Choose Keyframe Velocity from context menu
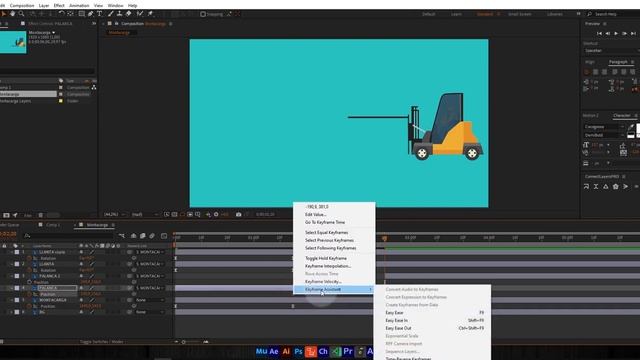 coord(323,282)
